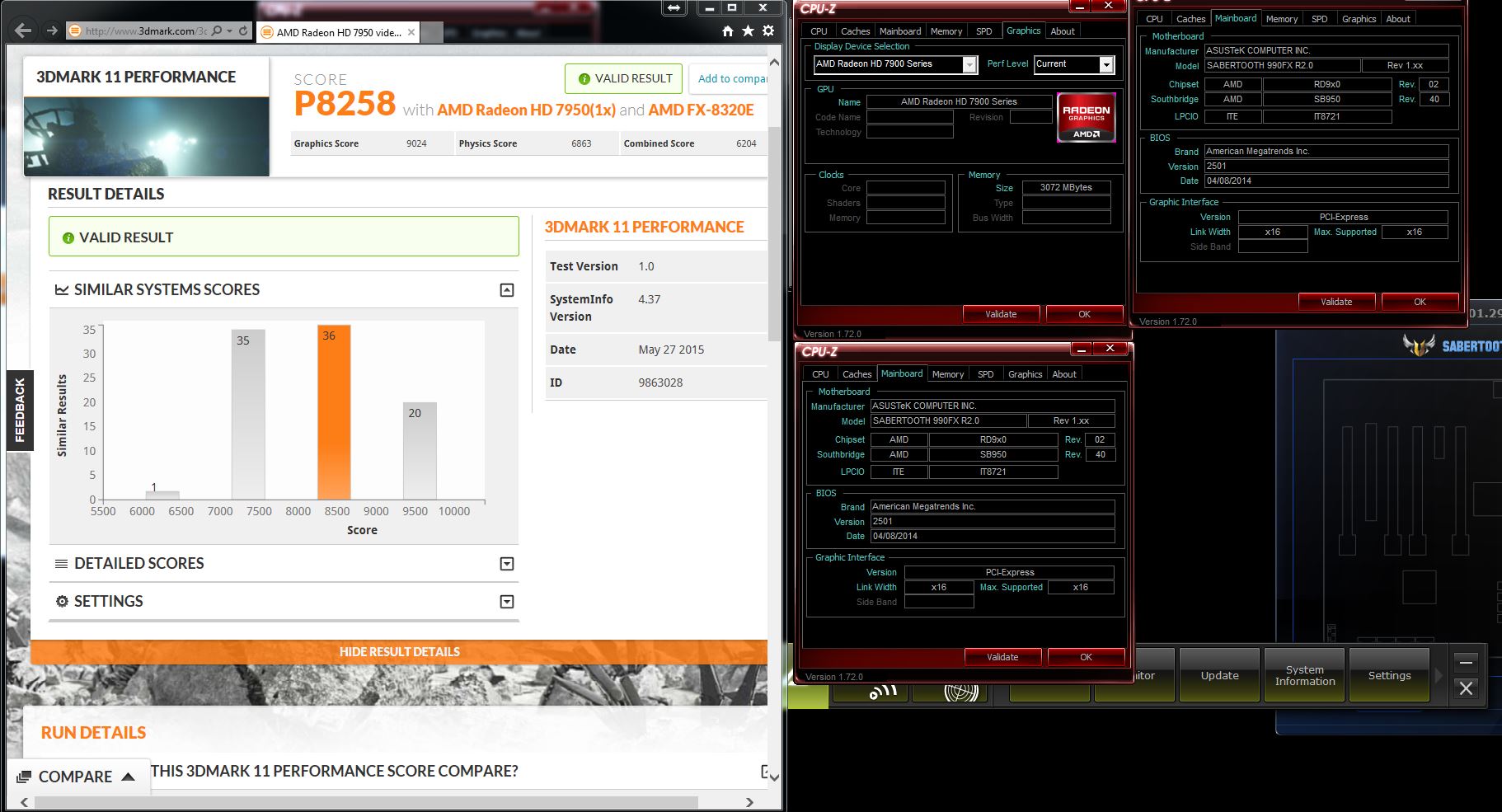Image resolution: width=1502 pixels, height=812 pixels.
Task: Click OK in the top-right CPU-Z window
Action: [x=1420, y=302]
